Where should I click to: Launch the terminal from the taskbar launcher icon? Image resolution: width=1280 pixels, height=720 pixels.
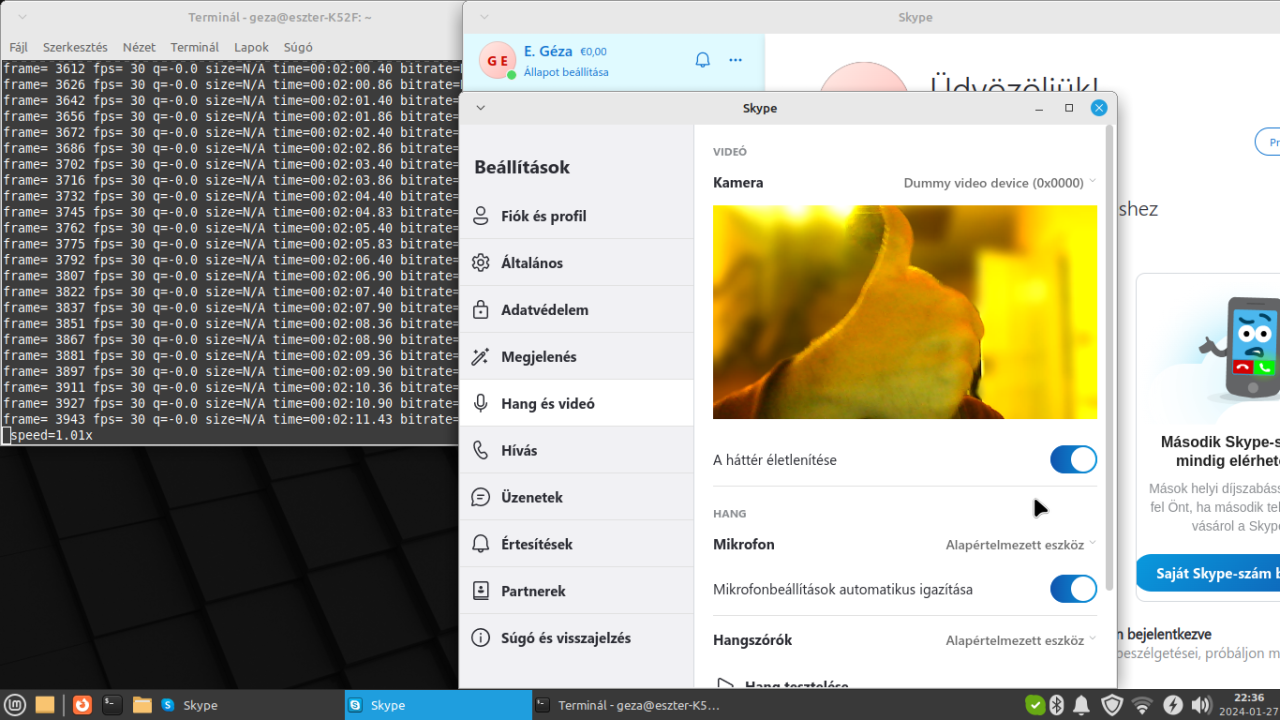click(112, 705)
